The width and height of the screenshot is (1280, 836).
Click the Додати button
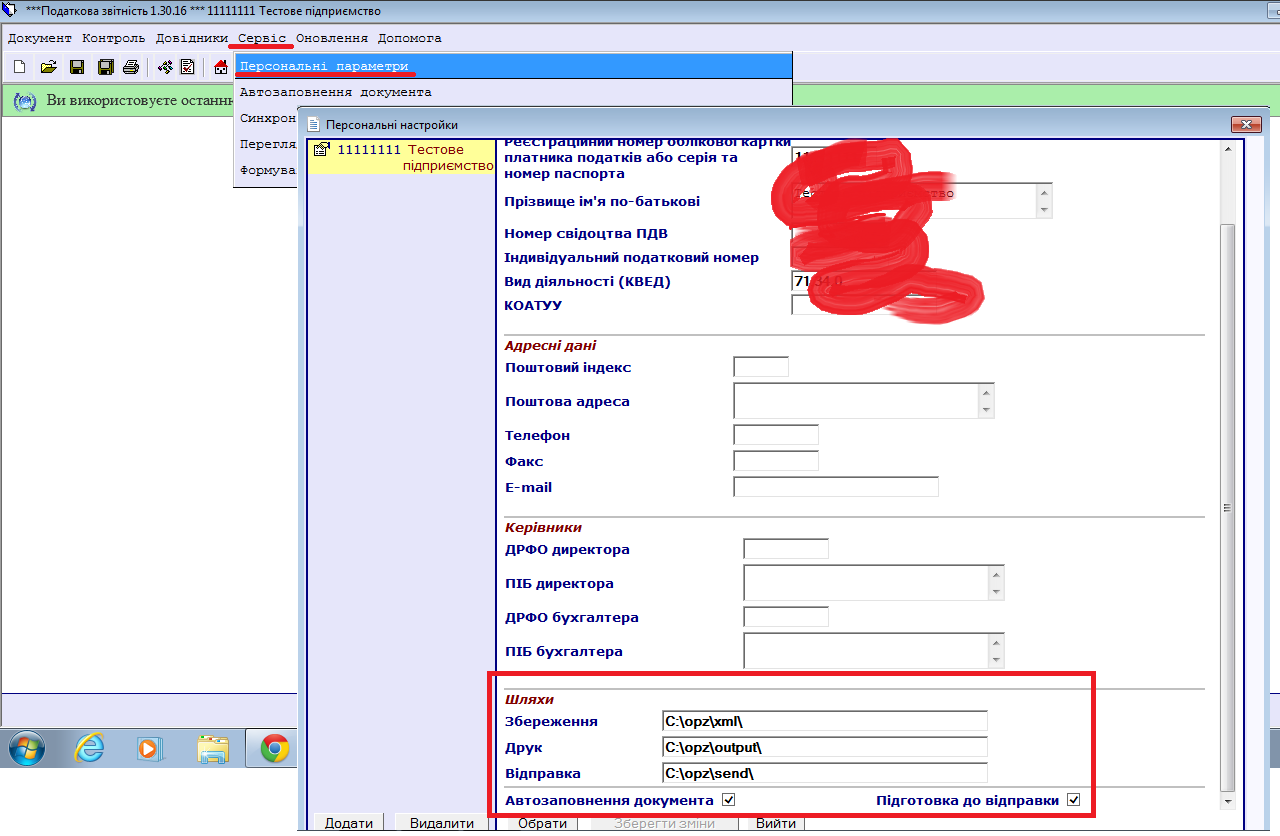348,823
